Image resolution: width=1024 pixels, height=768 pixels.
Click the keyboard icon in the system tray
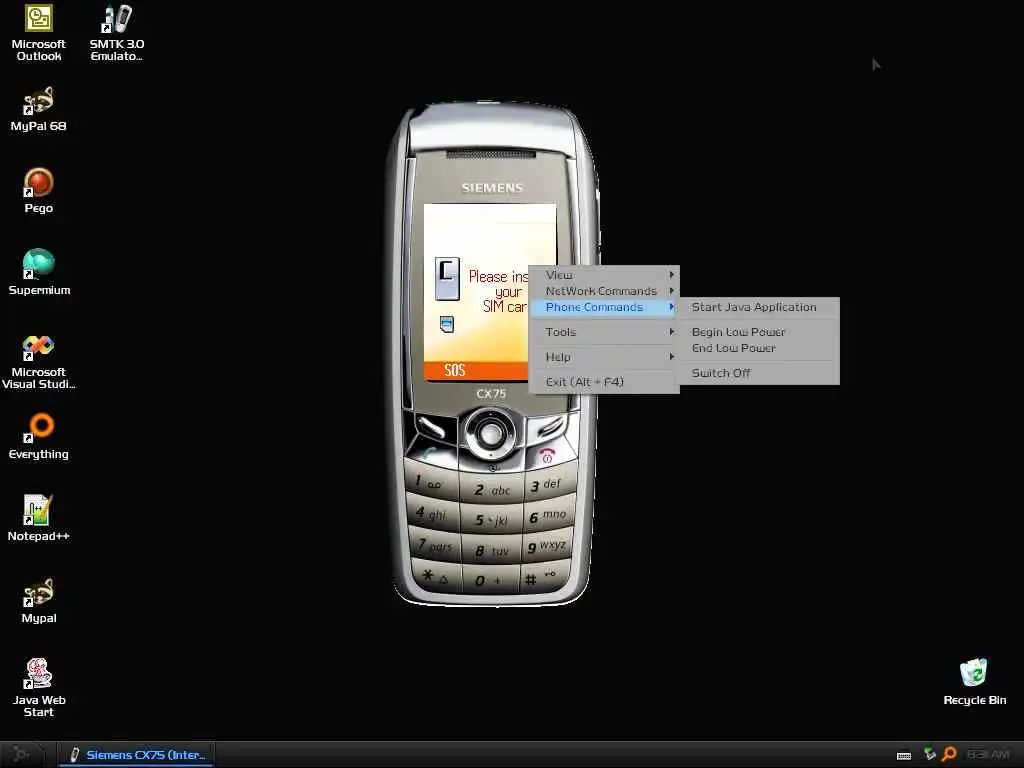click(x=904, y=756)
